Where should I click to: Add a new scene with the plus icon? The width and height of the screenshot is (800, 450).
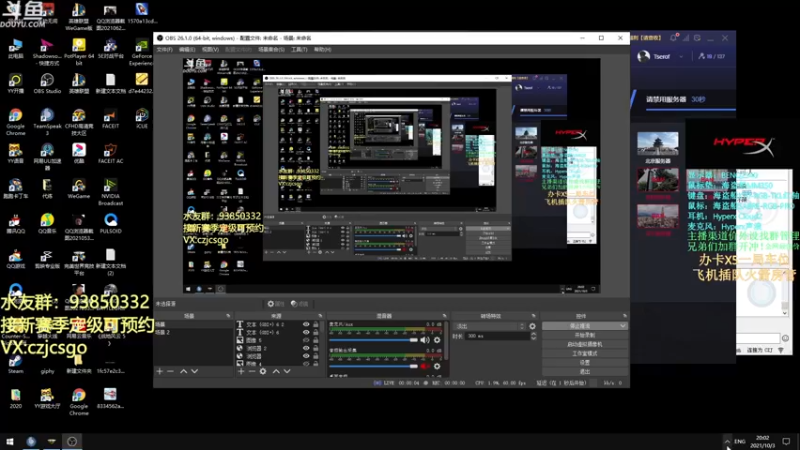tap(160, 371)
